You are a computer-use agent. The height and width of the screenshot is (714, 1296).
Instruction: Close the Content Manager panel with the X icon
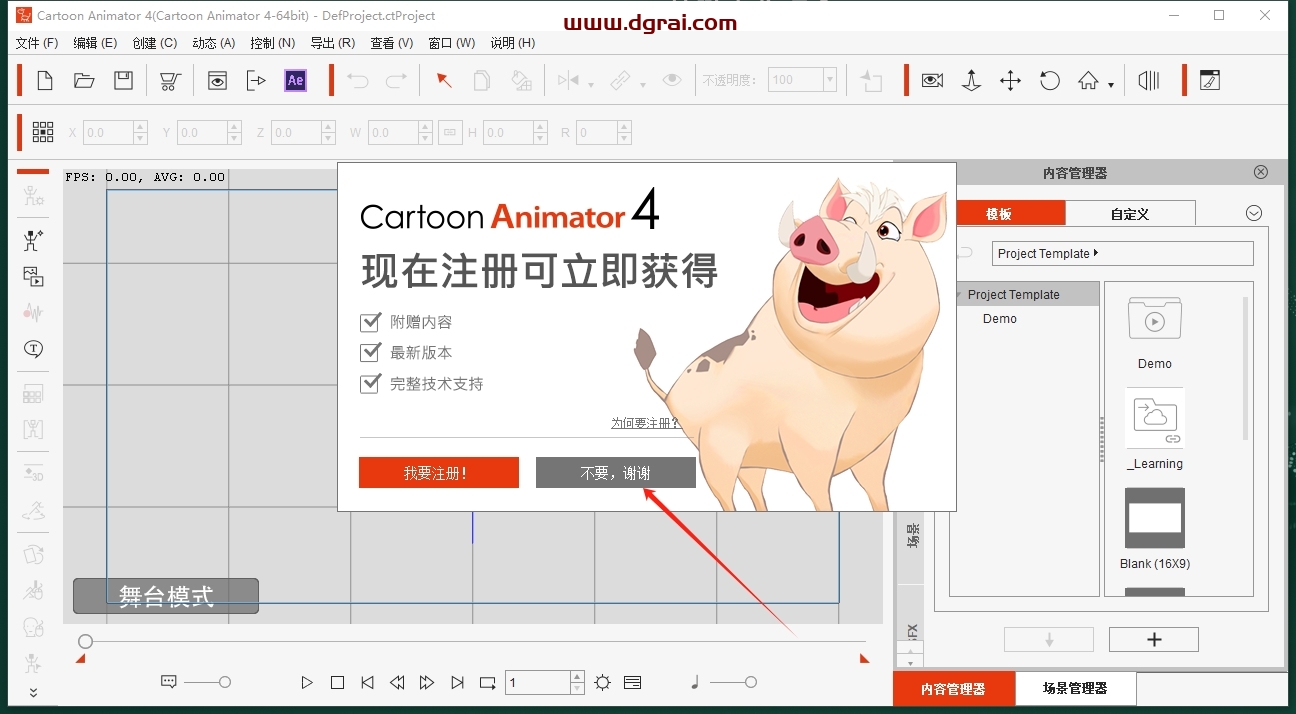coord(1261,172)
